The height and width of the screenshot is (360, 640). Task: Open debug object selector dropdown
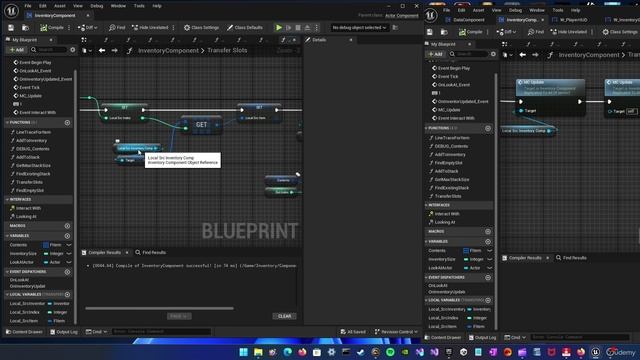[x=359, y=28]
